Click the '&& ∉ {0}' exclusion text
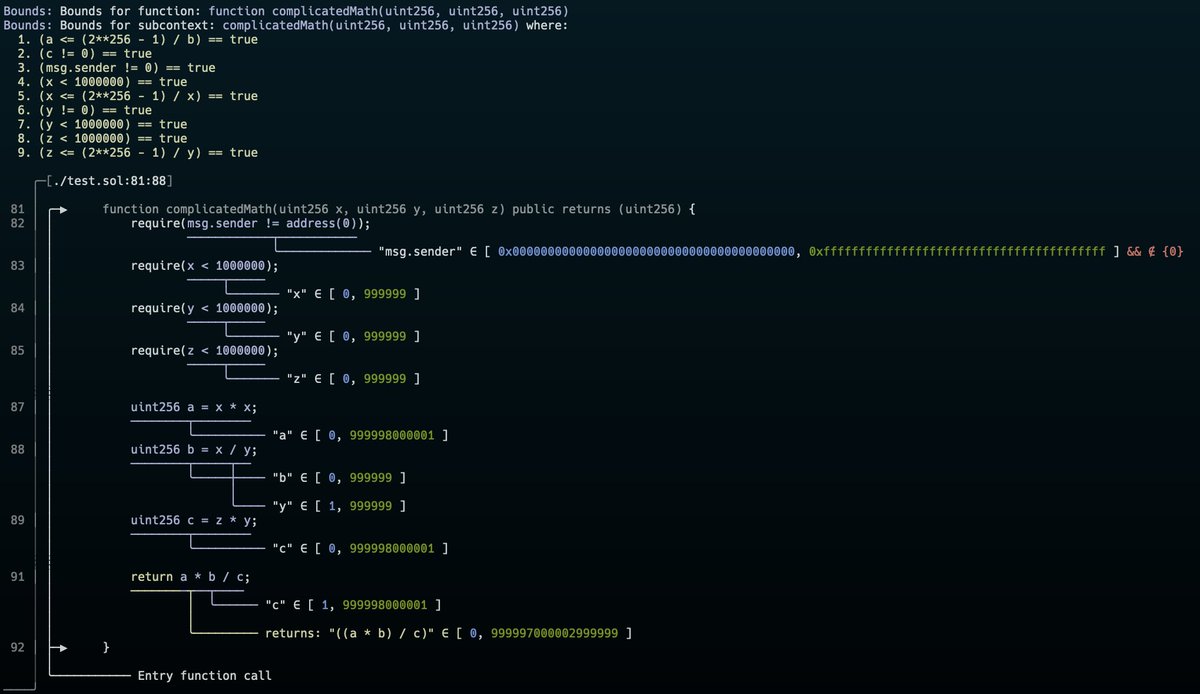The width and height of the screenshot is (1200, 694). (1155, 252)
